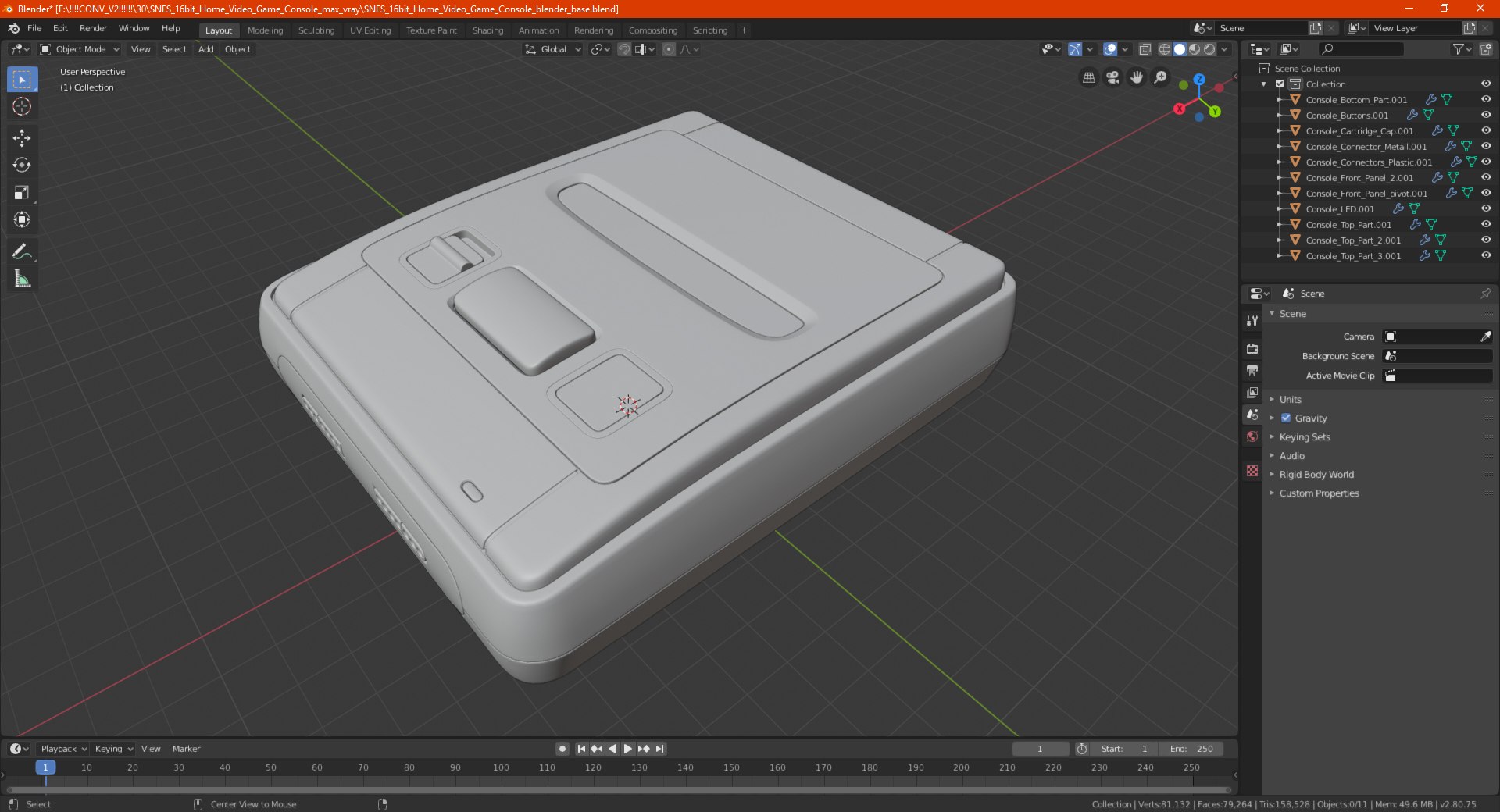Choose the Annotate tool
The width and height of the screenshot is (1500, 812).
[22, 251]
